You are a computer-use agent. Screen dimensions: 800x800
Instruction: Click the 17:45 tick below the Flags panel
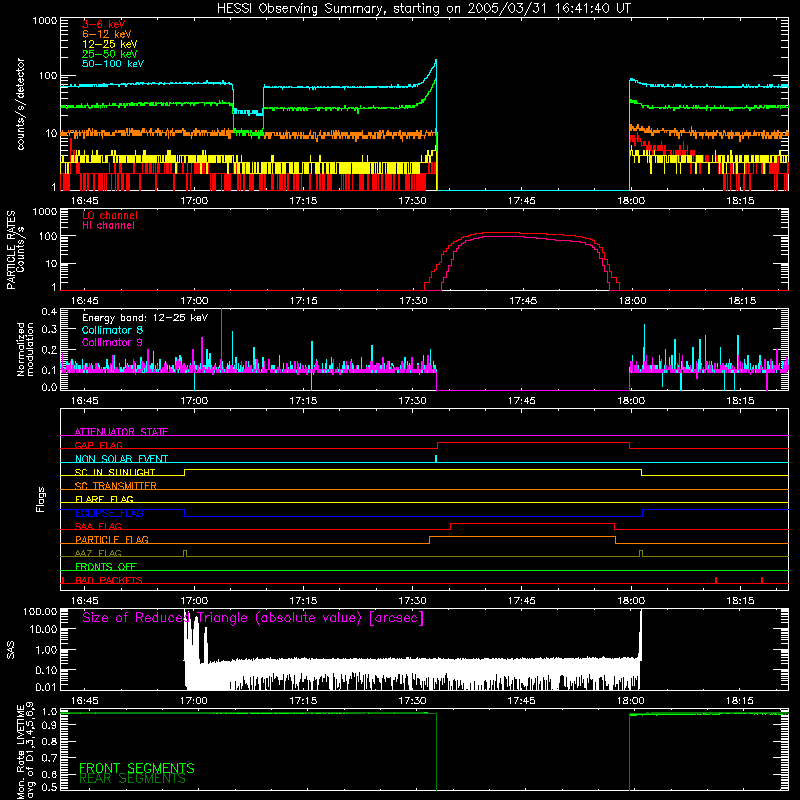(521, 600)
